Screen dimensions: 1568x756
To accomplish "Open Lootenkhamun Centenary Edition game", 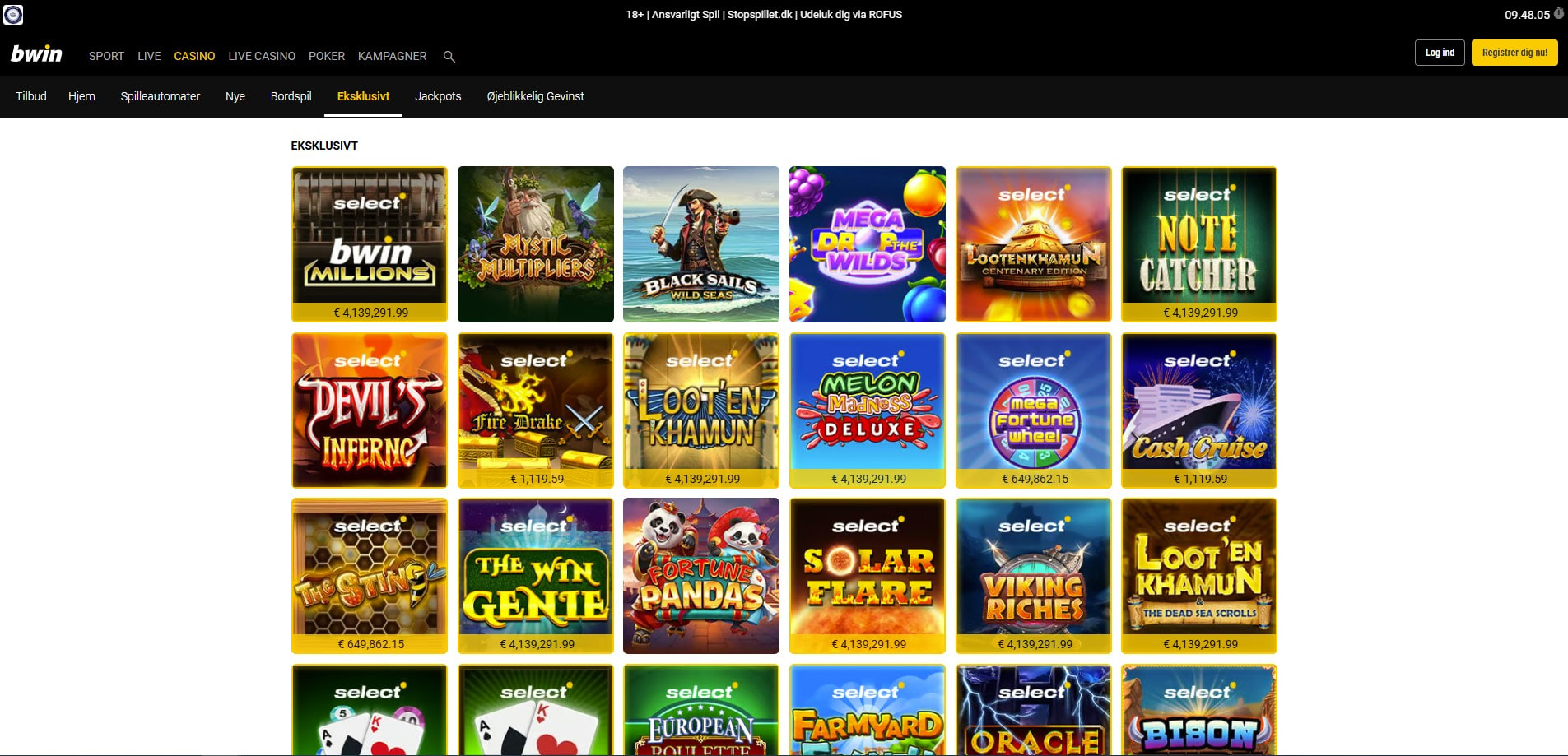I will point(1034,244).
